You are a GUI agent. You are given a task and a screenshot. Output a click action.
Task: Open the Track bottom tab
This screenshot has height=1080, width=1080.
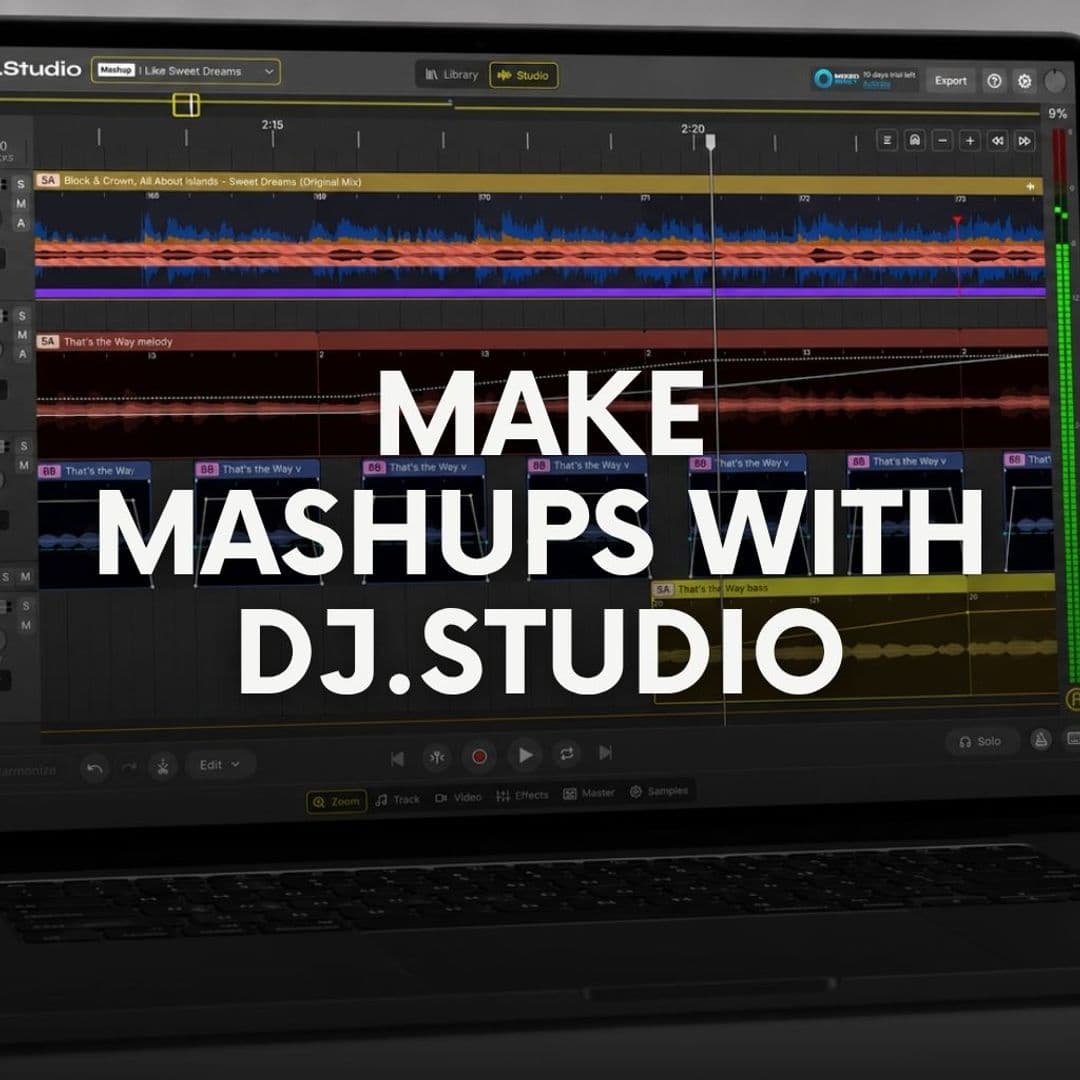397,799
